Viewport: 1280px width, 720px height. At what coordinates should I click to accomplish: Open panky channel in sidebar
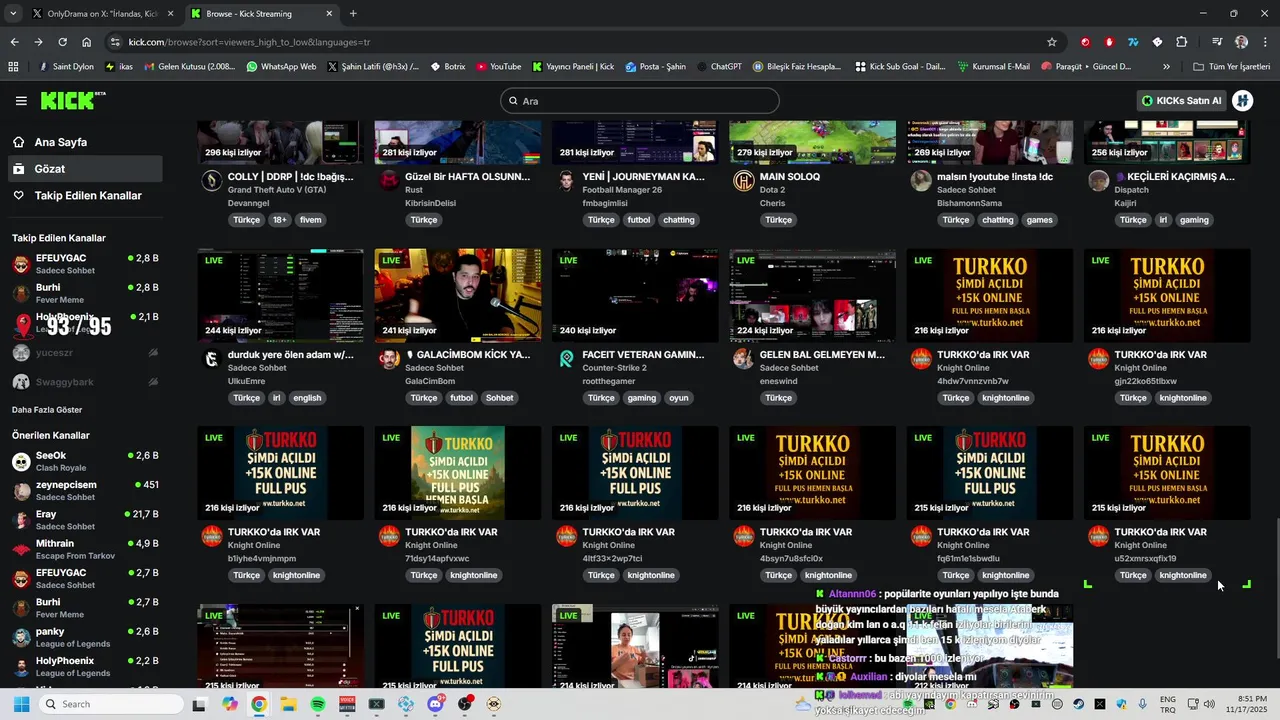(x=85, y=637)
